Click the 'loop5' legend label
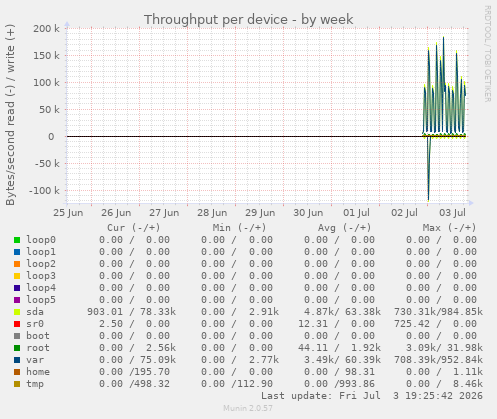Screen dimensions: 497x419 (41, 300)
